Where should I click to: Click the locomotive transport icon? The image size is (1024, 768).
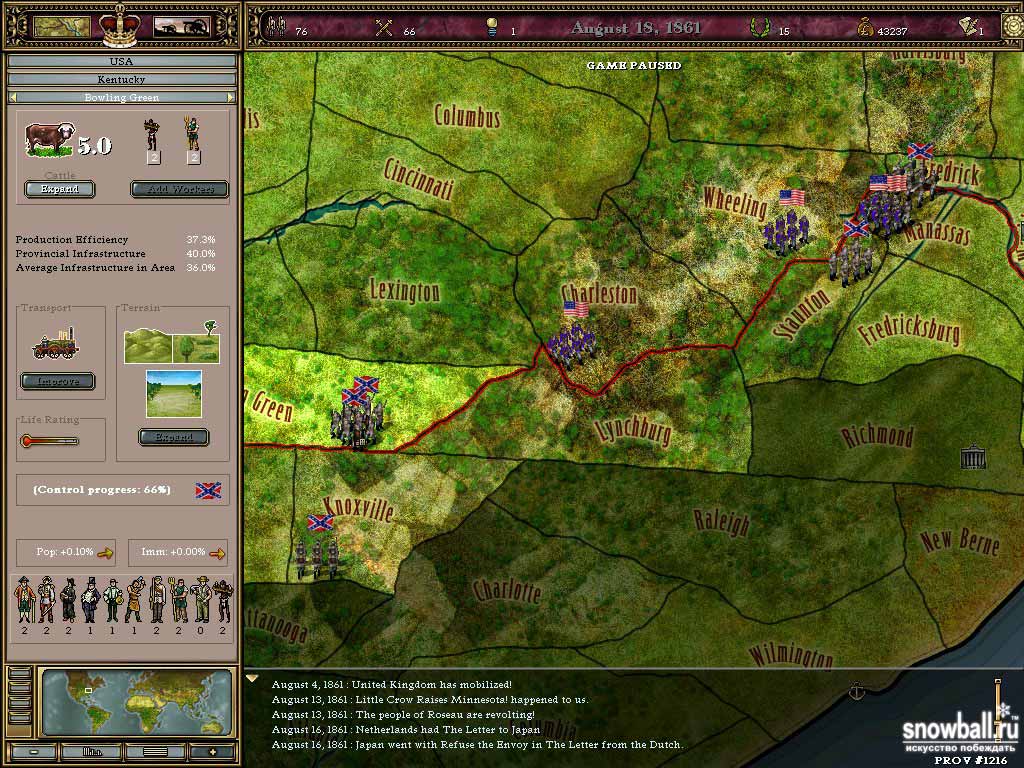(x=57, y=344)
